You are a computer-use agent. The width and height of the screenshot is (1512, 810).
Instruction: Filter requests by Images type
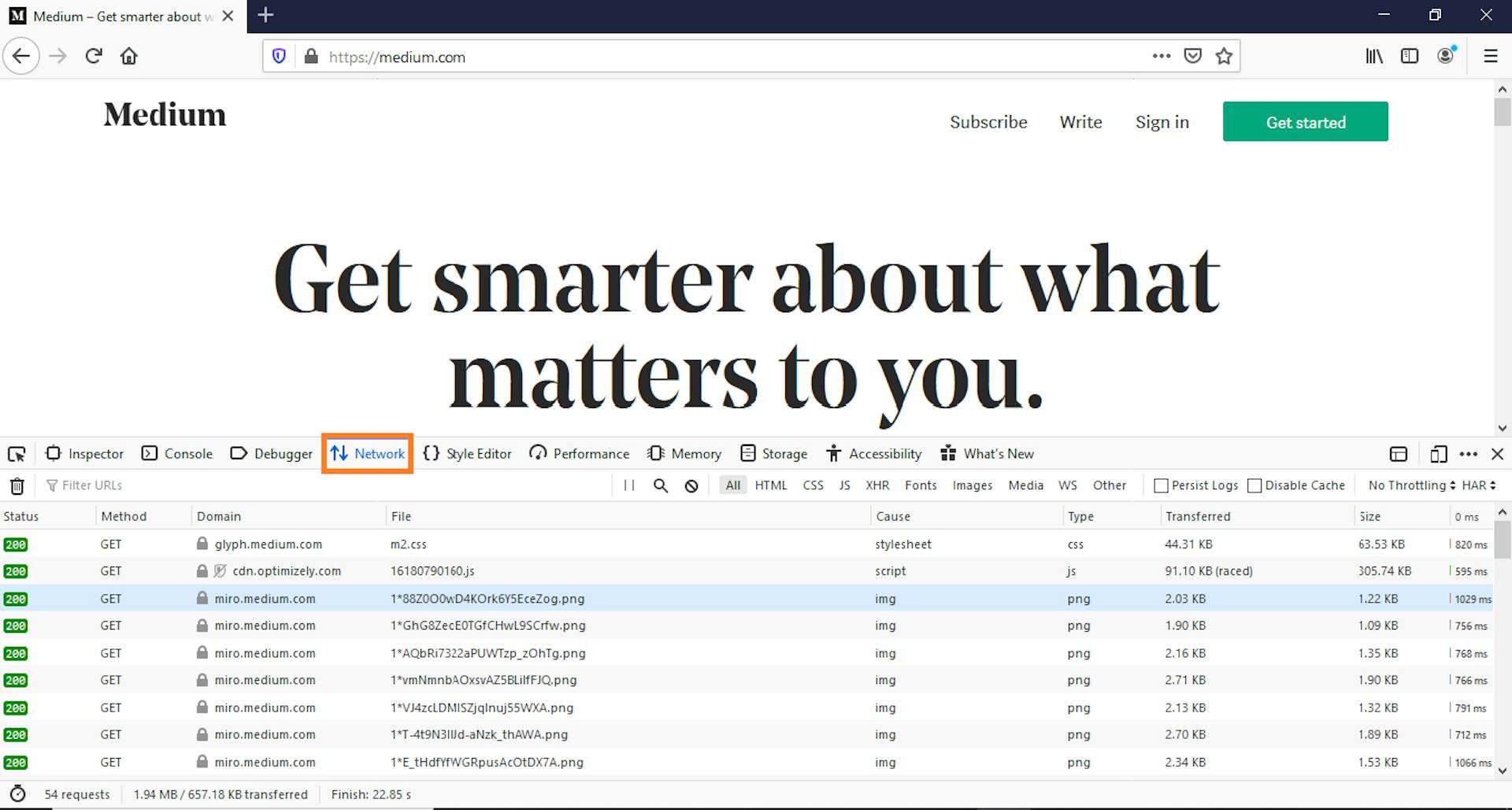(x=972, y=485)
